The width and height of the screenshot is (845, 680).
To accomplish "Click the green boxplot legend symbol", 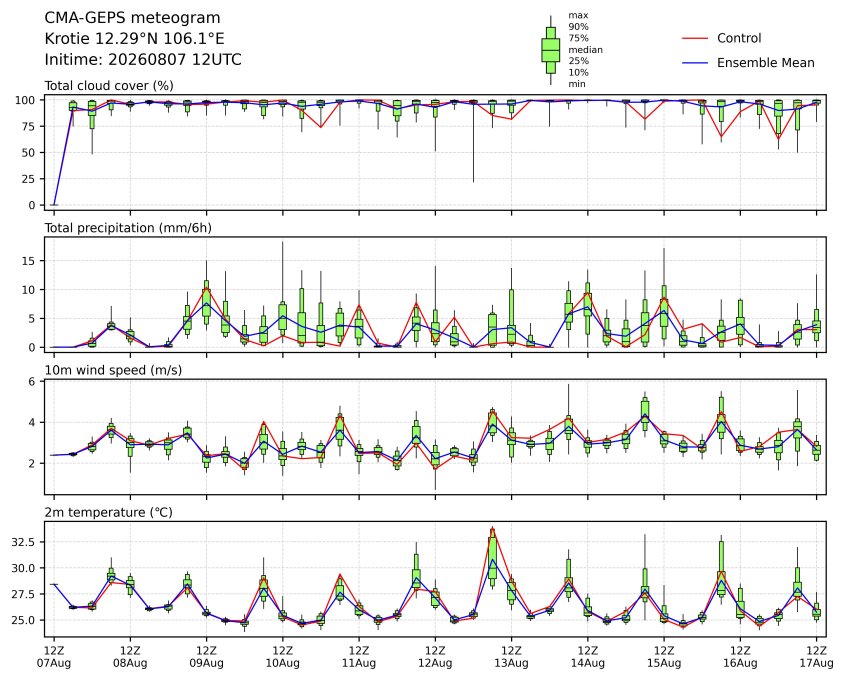I will tap(550, 50).
